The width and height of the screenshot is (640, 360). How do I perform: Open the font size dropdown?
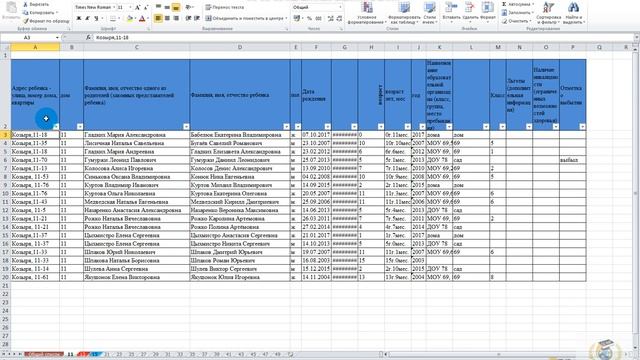click(130, 7)
